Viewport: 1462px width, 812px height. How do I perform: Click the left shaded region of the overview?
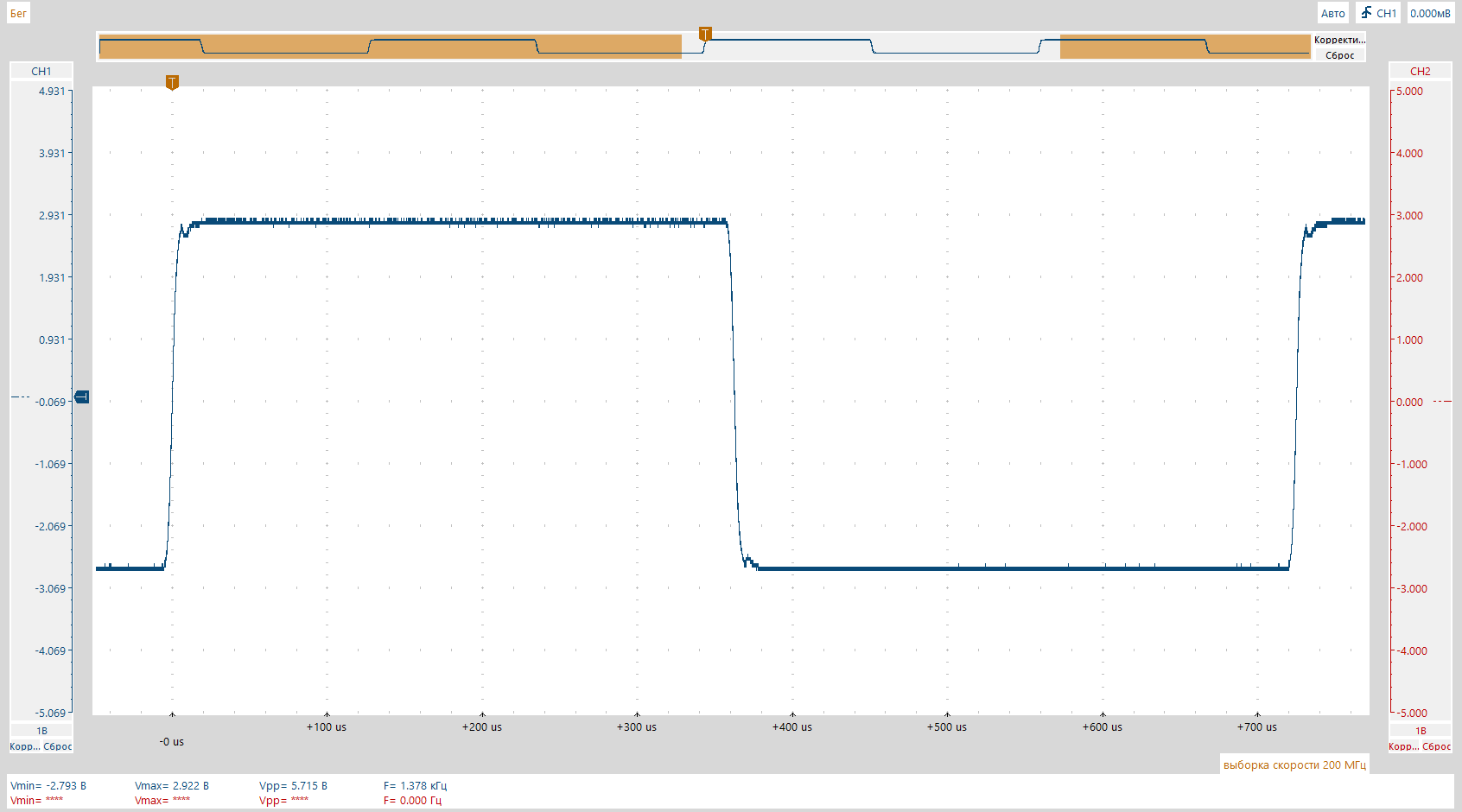[x=391, y=47]
